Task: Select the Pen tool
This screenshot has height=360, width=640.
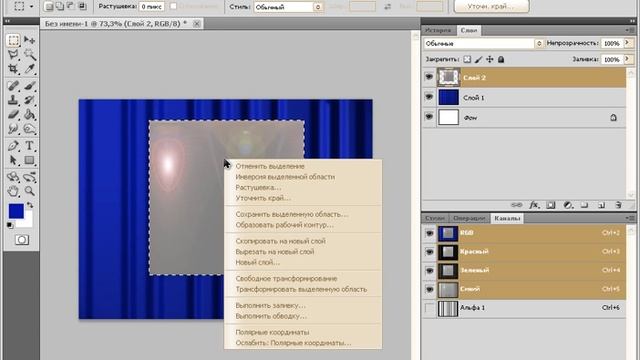Action: (x=13, y=146)
